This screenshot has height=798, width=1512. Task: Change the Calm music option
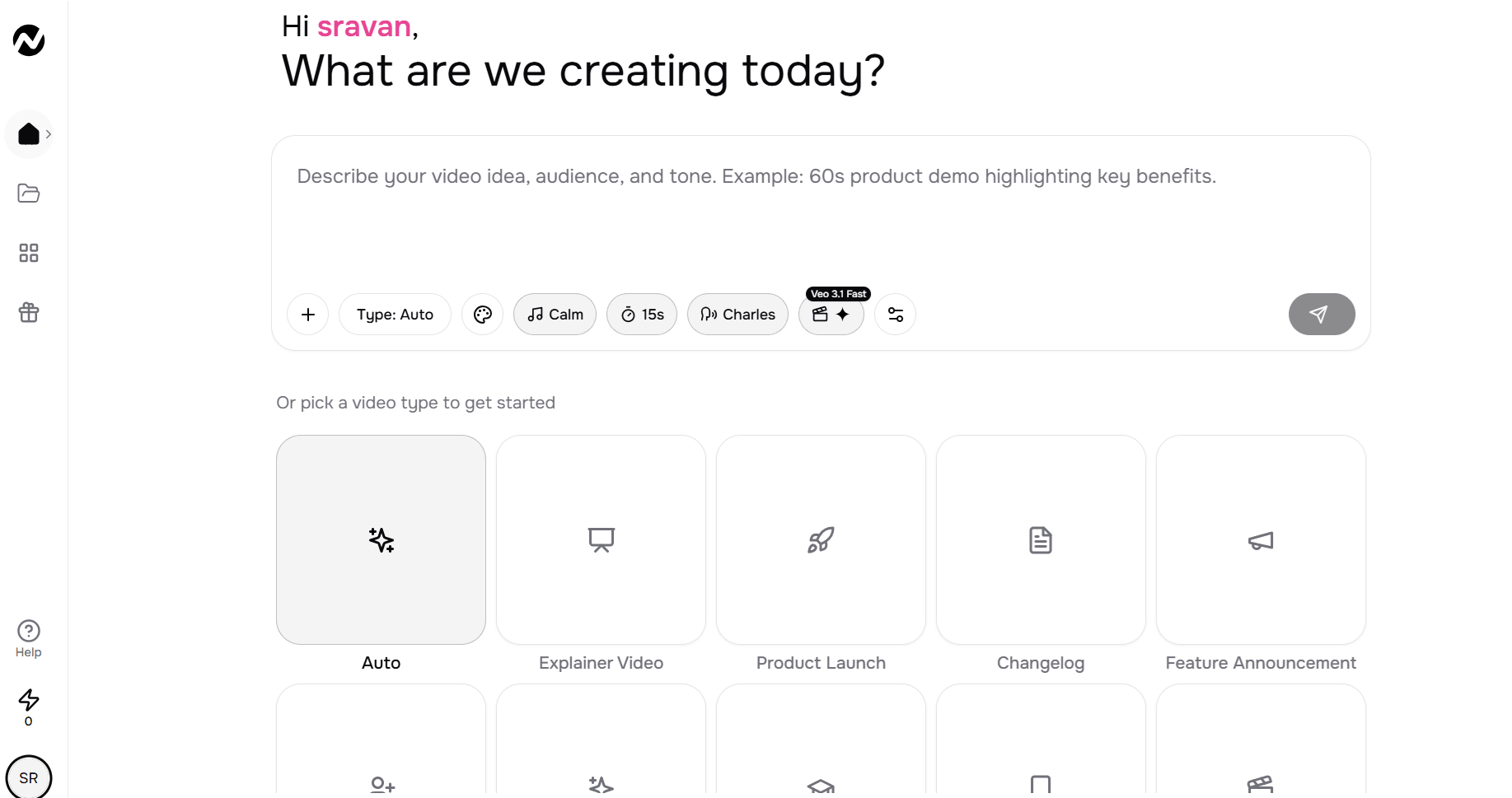coord(555,315)
